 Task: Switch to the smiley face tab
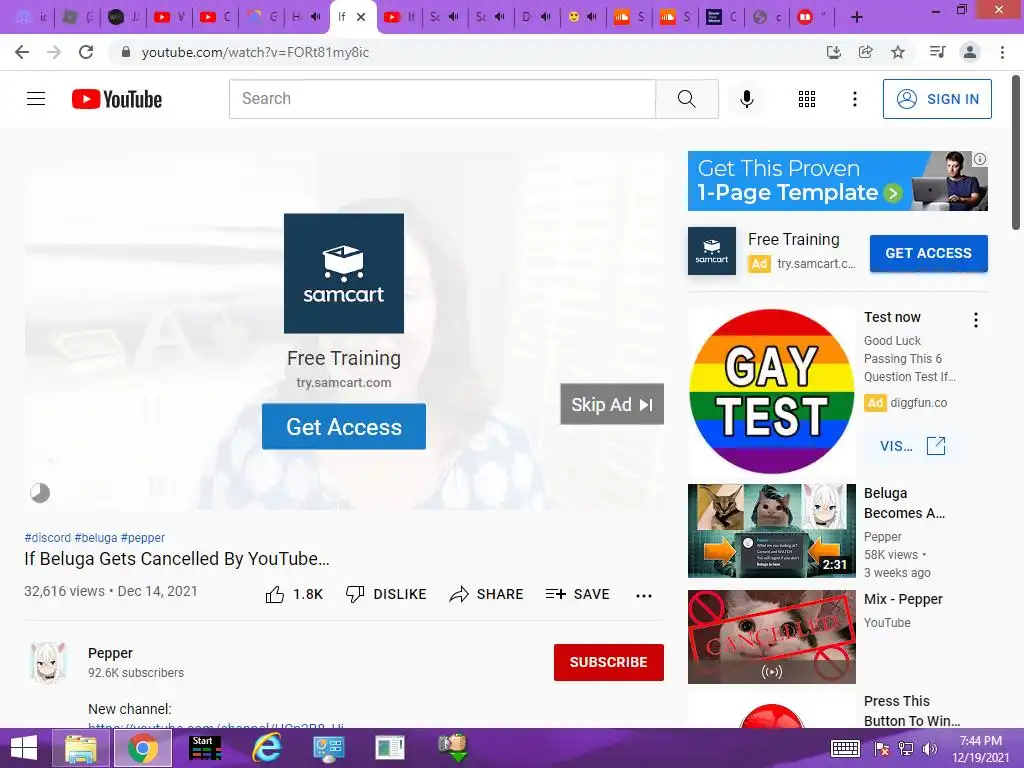coord(583,17)
